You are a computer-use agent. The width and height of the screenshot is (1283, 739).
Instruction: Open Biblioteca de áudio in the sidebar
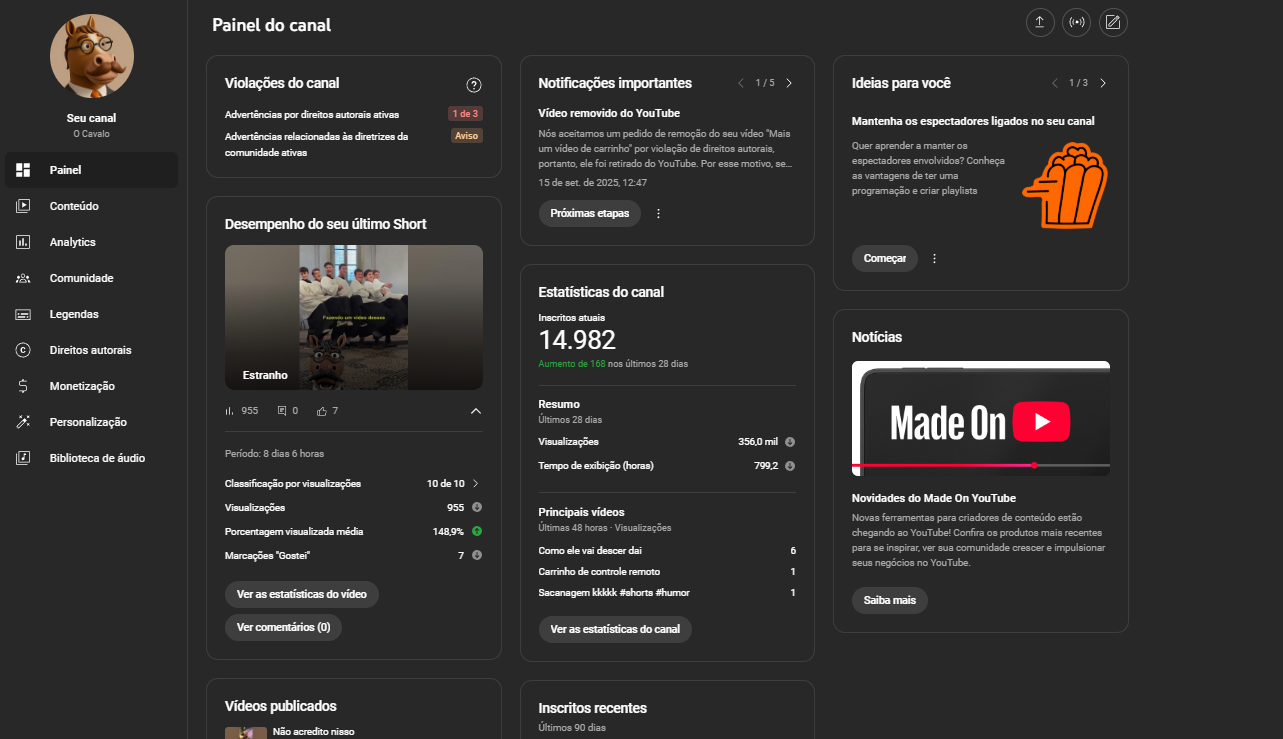97,458
